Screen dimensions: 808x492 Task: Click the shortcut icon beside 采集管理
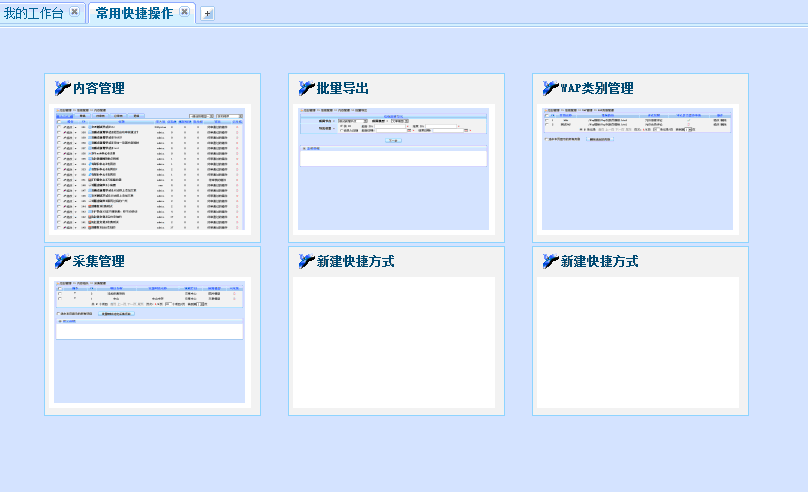[63, 261]
